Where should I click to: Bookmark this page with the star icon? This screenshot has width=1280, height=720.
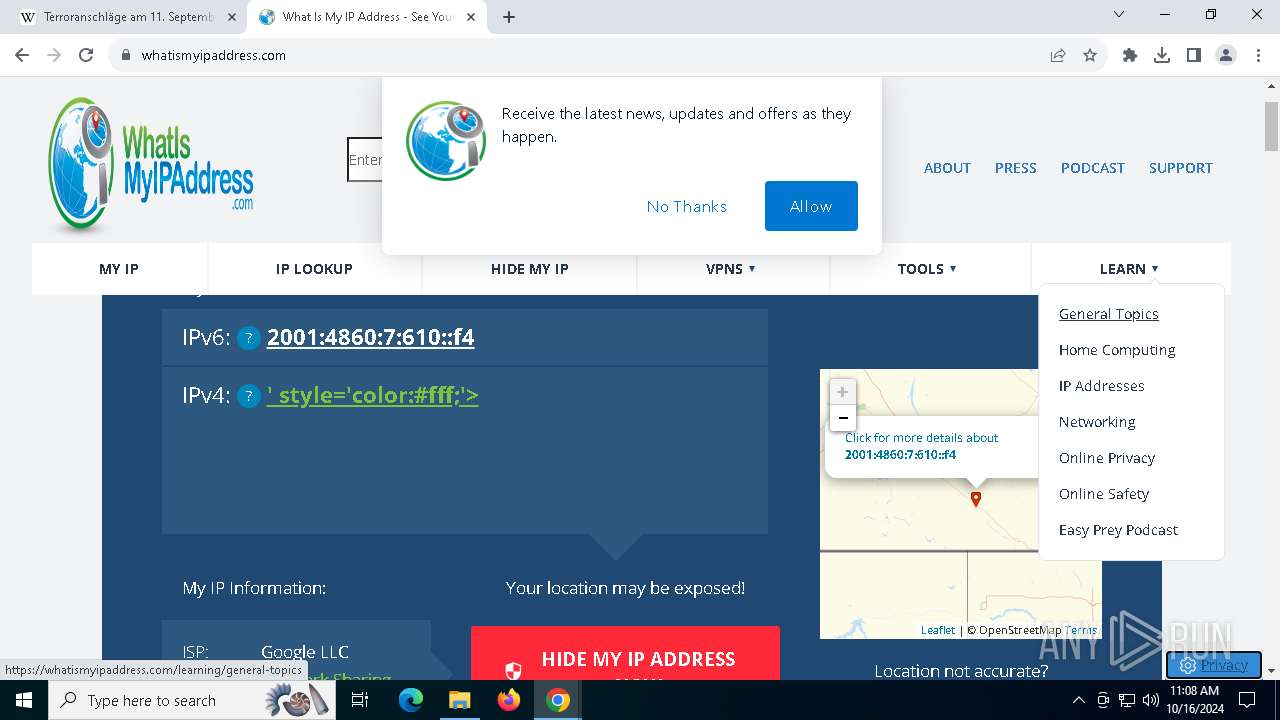pyautogui.click(x=1090, y=55)
